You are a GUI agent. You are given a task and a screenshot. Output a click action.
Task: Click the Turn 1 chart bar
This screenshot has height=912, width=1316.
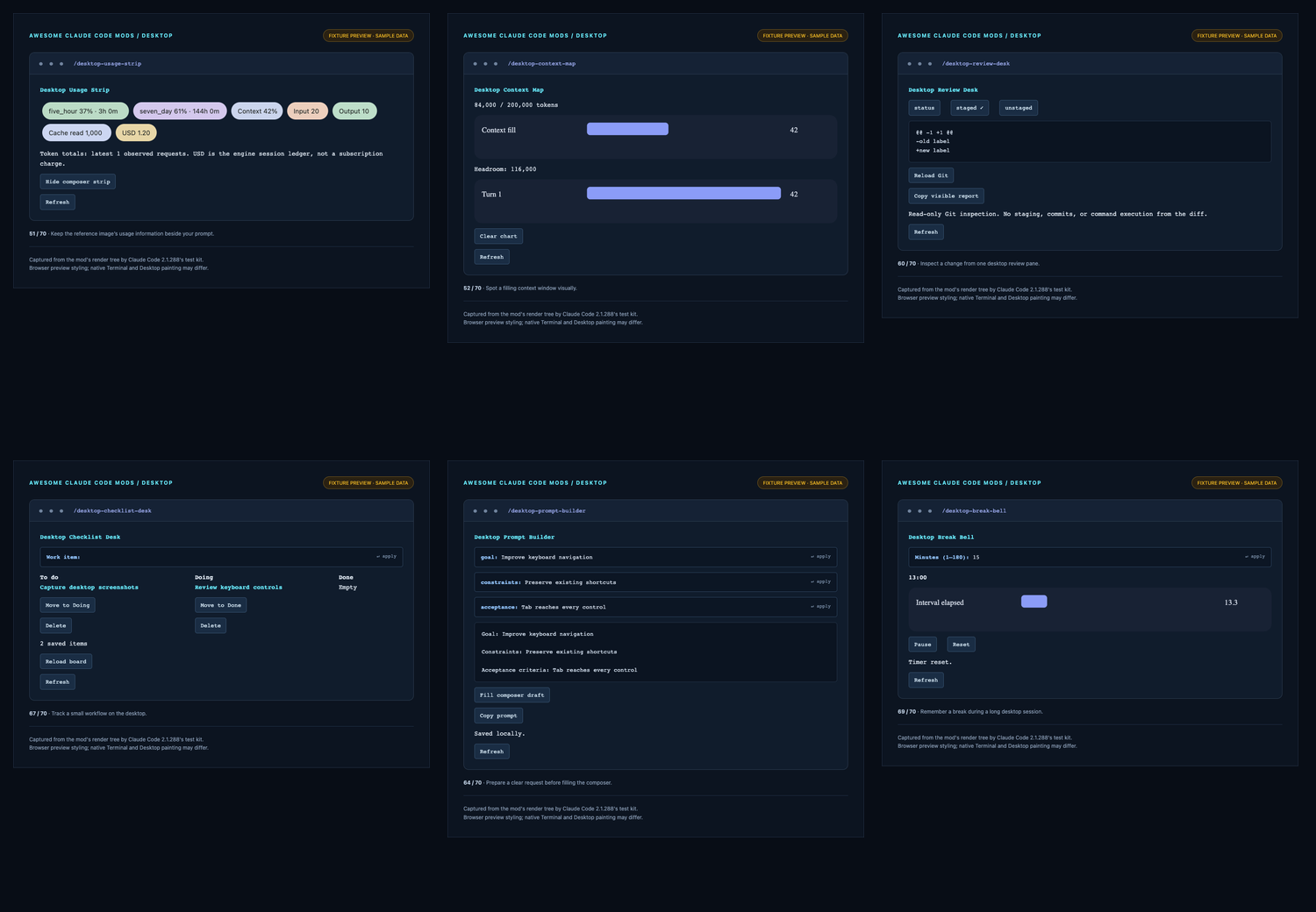coord(683,194)
